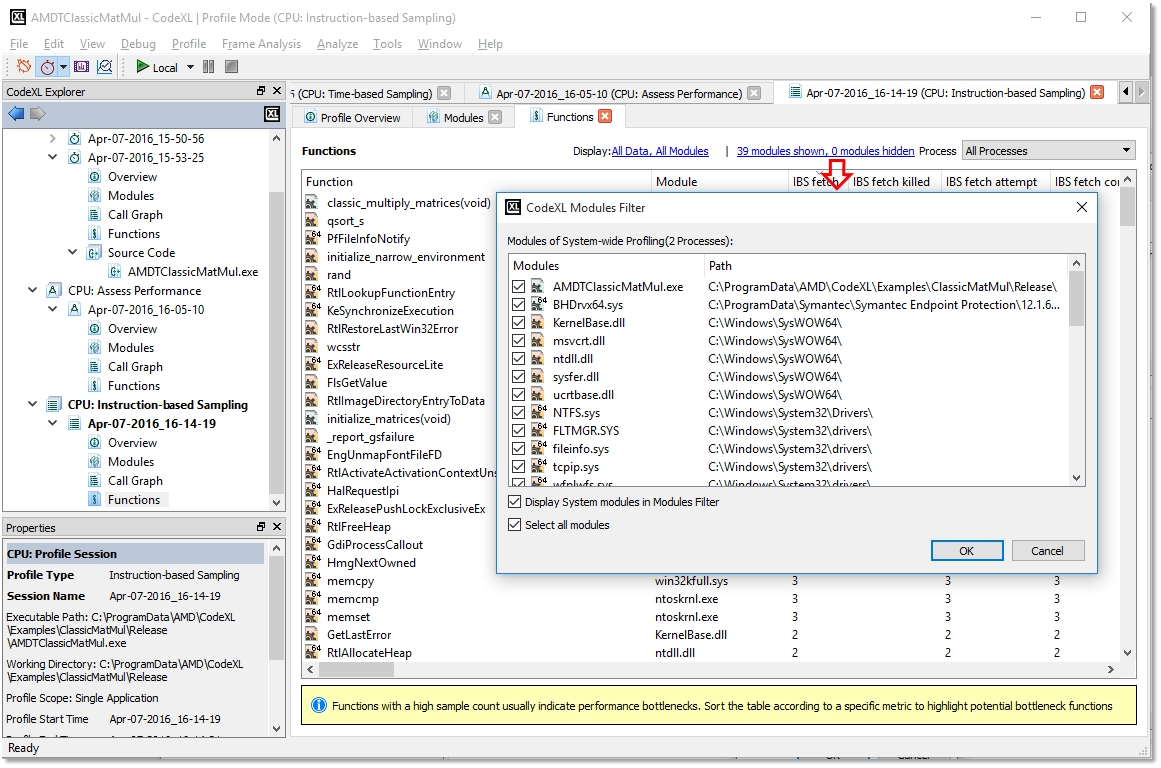Collapse the Source Code tree node
1161x768 pixels.
(72, 253)
